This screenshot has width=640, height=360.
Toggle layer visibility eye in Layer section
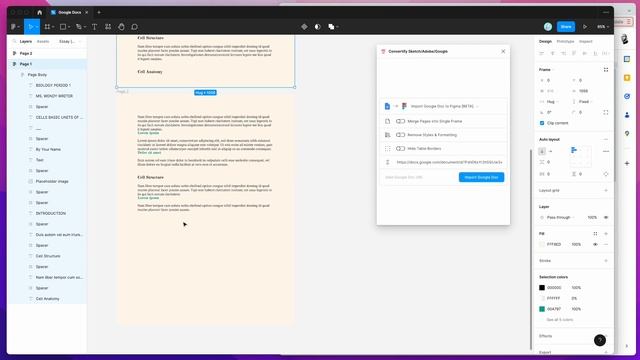(x=606, y=218)
